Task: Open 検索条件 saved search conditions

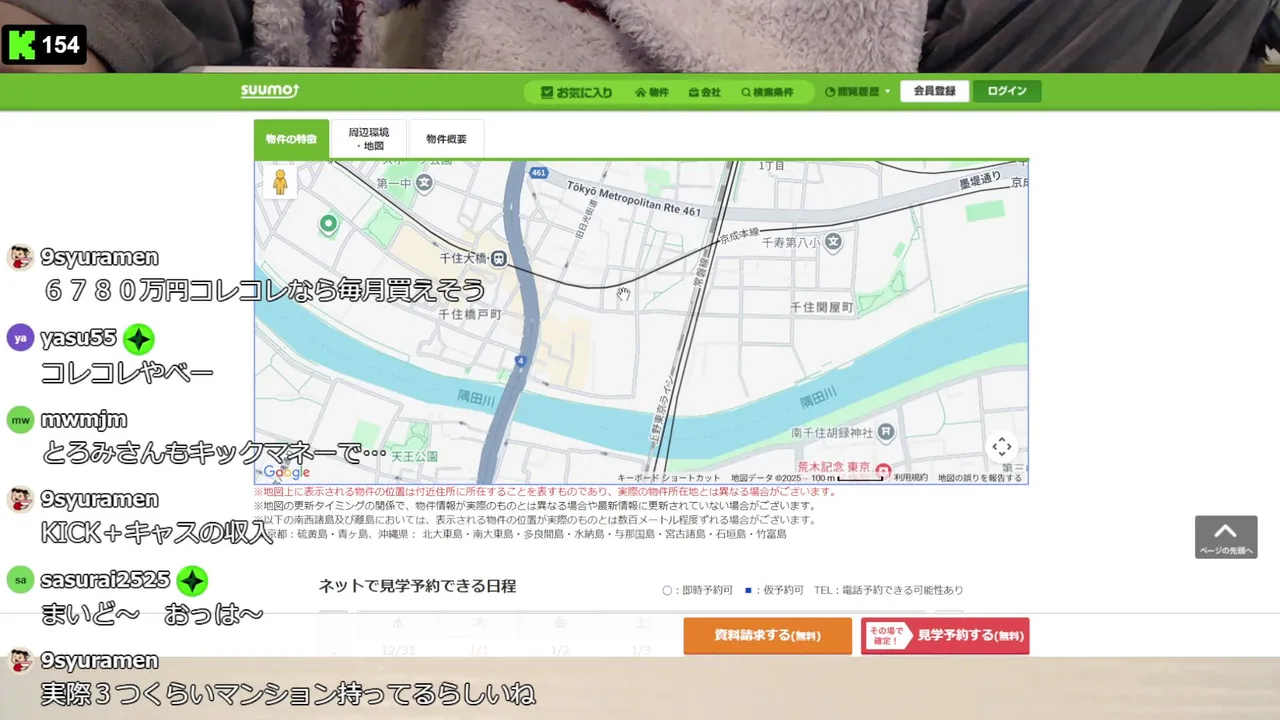Action: (767, 92)
